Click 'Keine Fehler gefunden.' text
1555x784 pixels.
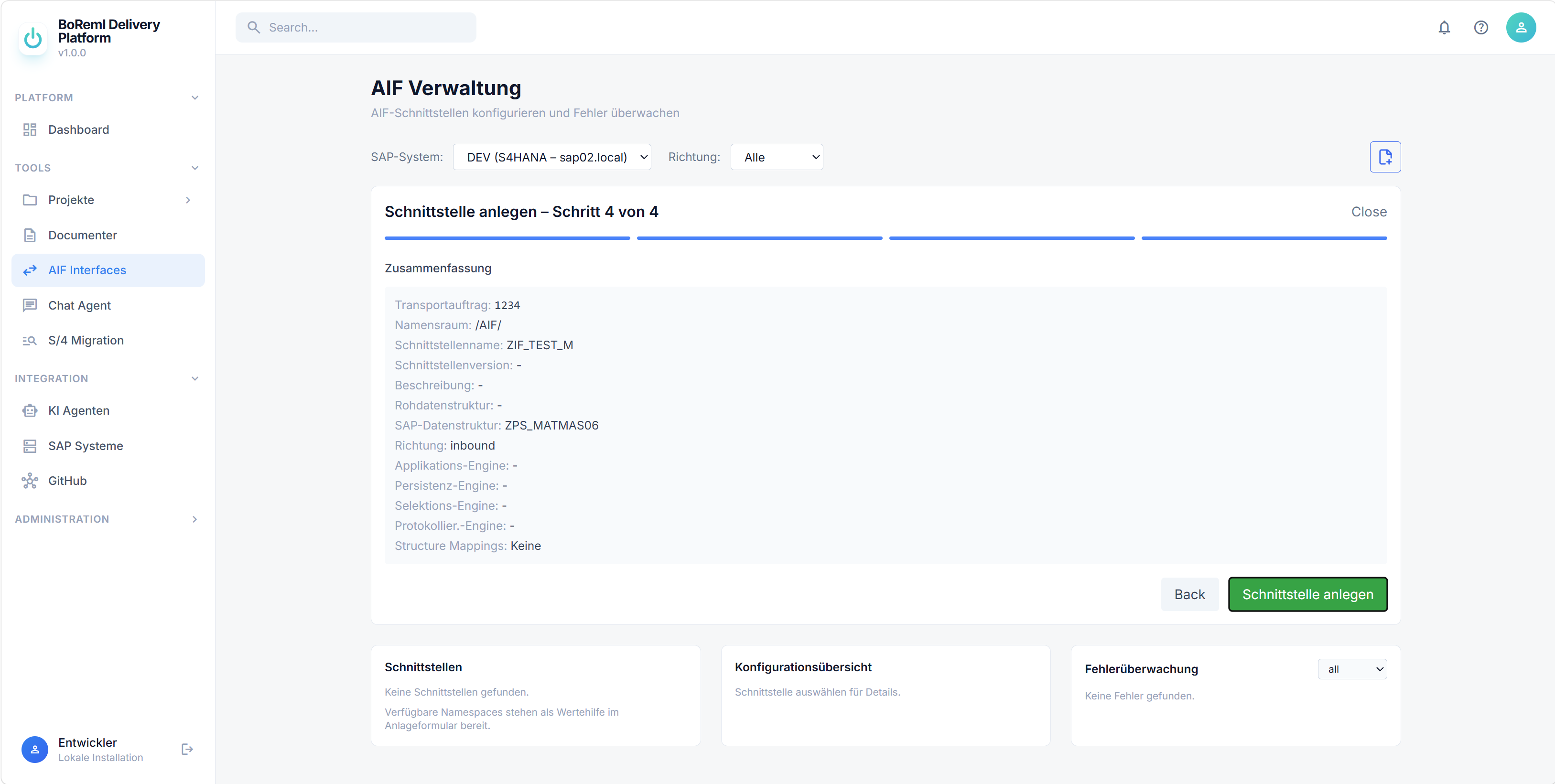coord(1139,696)
